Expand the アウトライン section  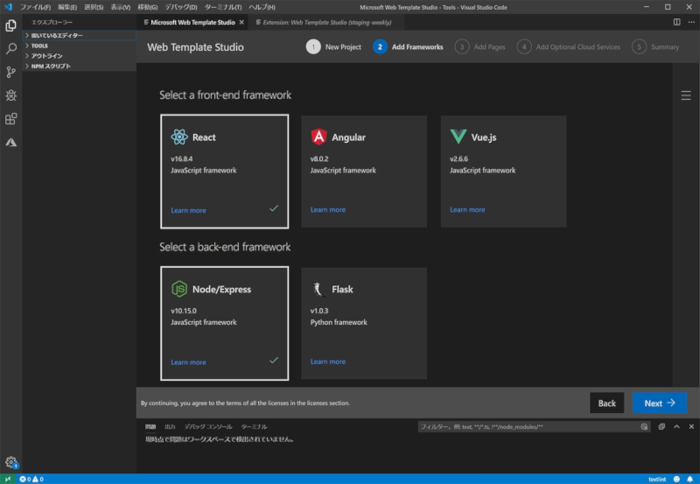pos(79,56)
